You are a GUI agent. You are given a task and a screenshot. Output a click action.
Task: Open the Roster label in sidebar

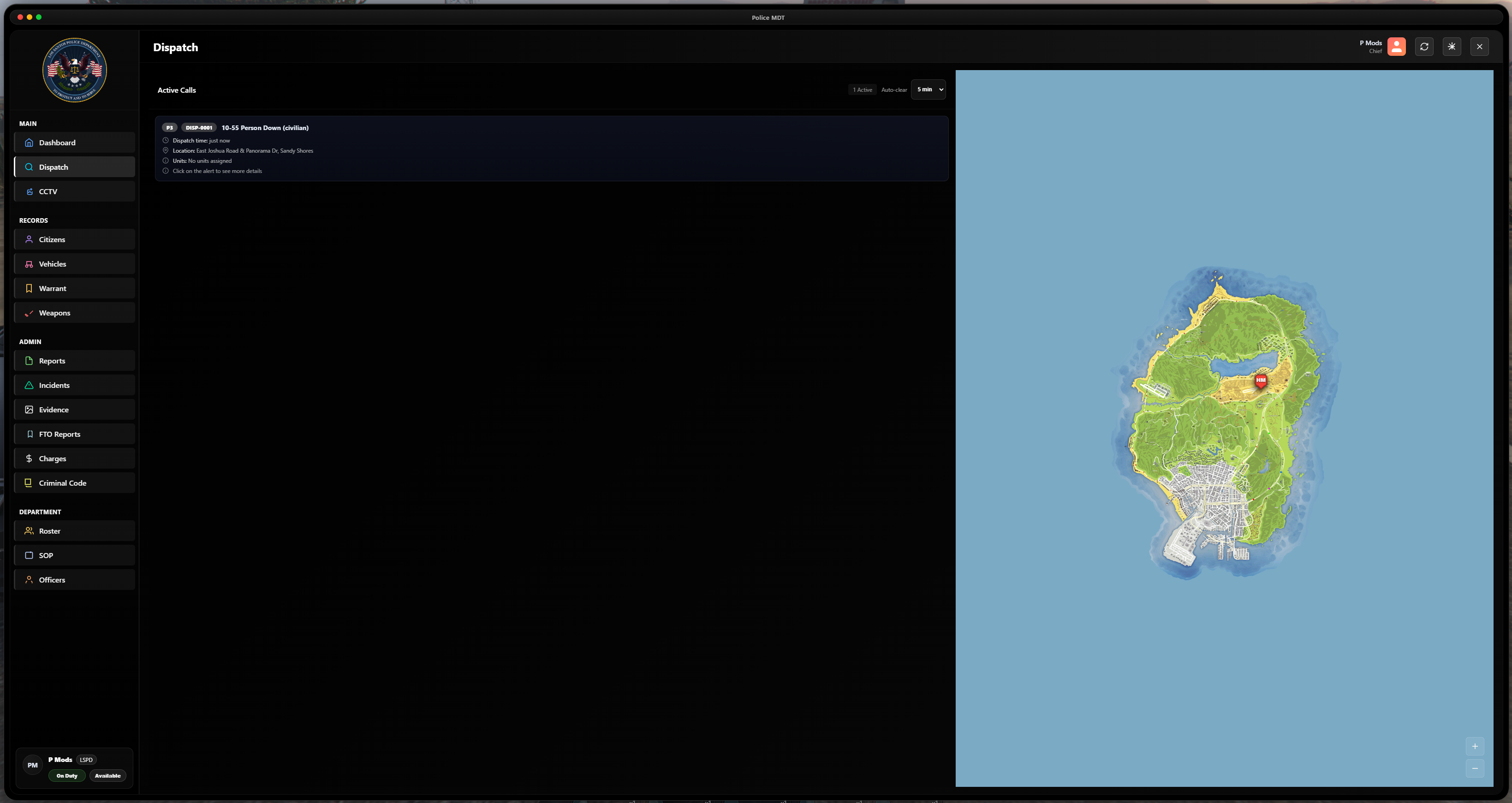coord(50,531)
